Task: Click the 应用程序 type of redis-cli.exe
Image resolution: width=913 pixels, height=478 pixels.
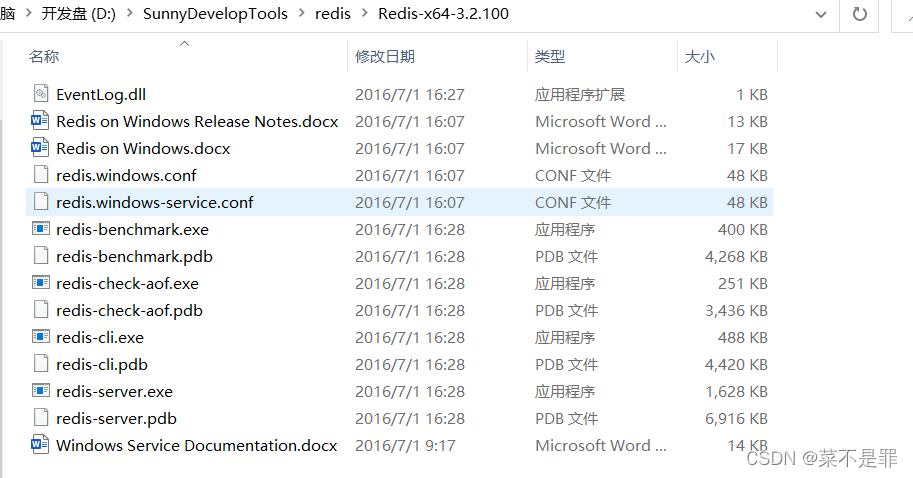Action: tap(565, 338)
